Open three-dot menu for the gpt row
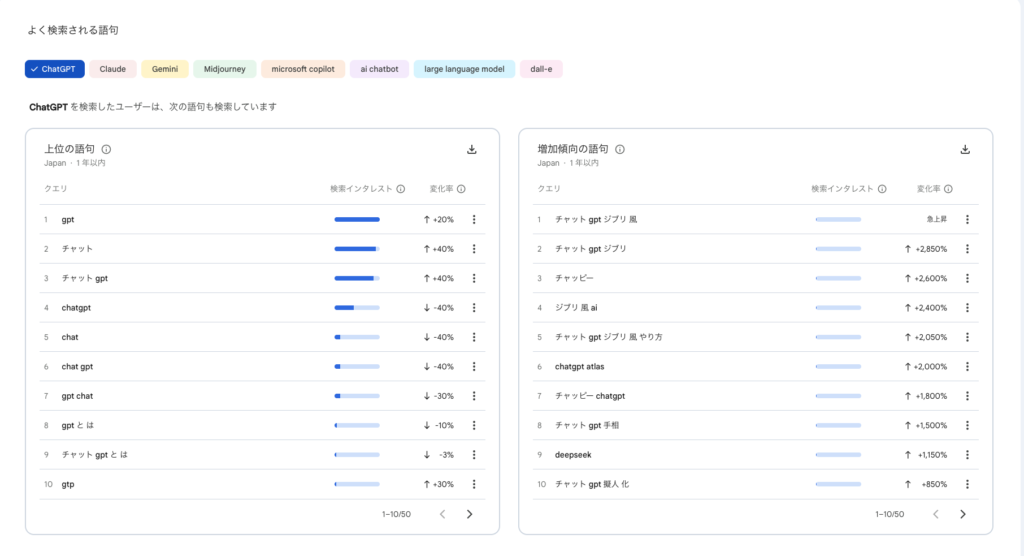This screenshot has height=556, width=1024. (474, 220)
